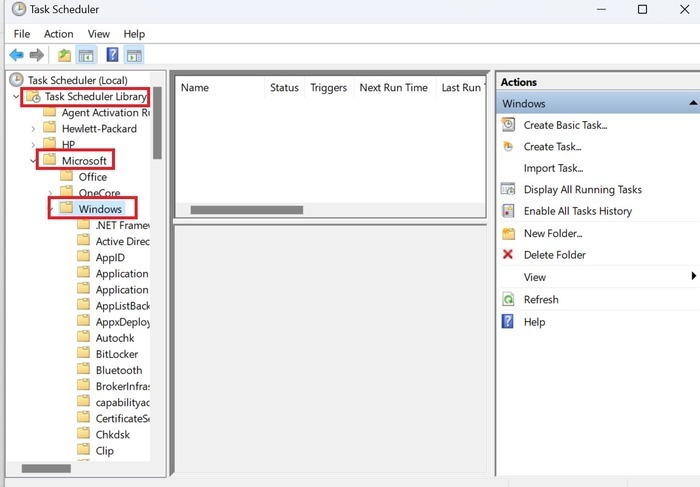Click the green Refresh icon in Actions
Image resolution: width=700 pixels, height=487 pixels.
point(508,299)
